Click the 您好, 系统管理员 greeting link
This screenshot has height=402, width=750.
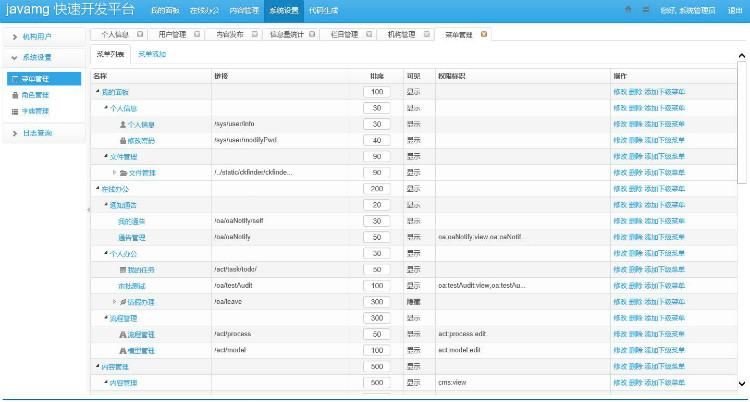(x=687, y=10)
